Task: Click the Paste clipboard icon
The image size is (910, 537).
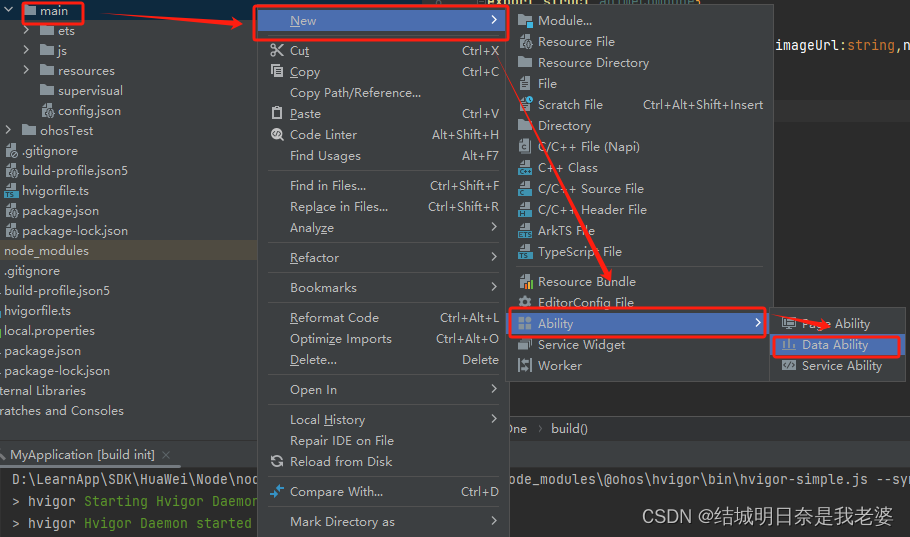Action: click(x=277, y=113)
